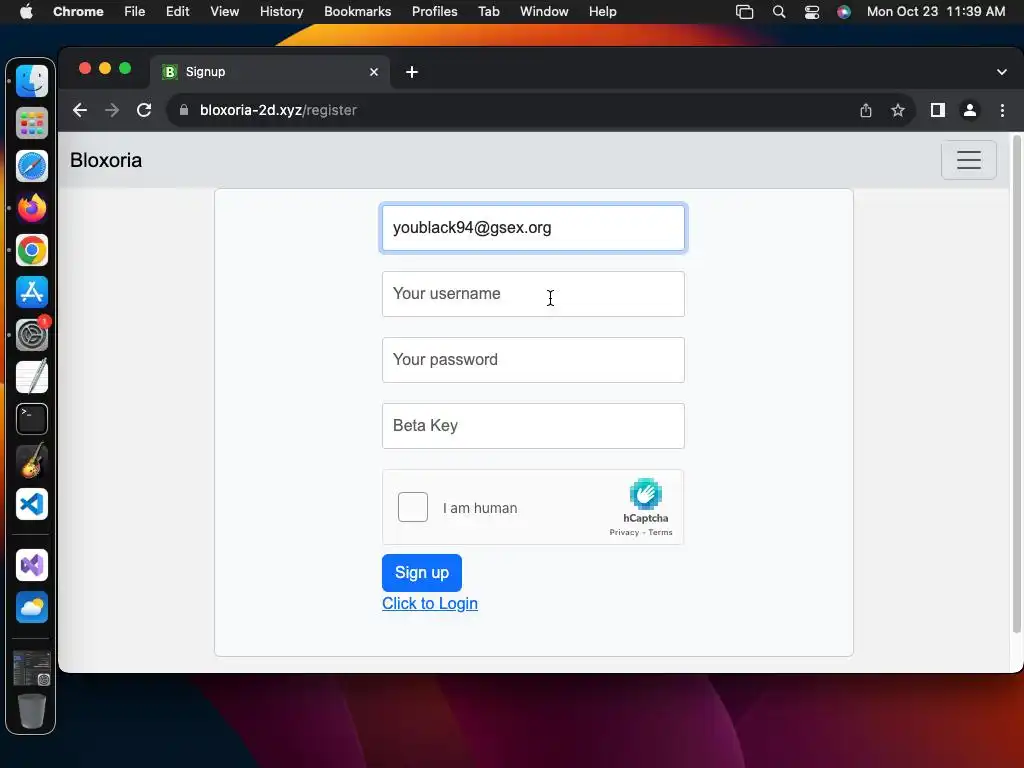Focus the Beta Key field
The height and width of the screenshot is (768, 1024).
[x=534, y=426]
